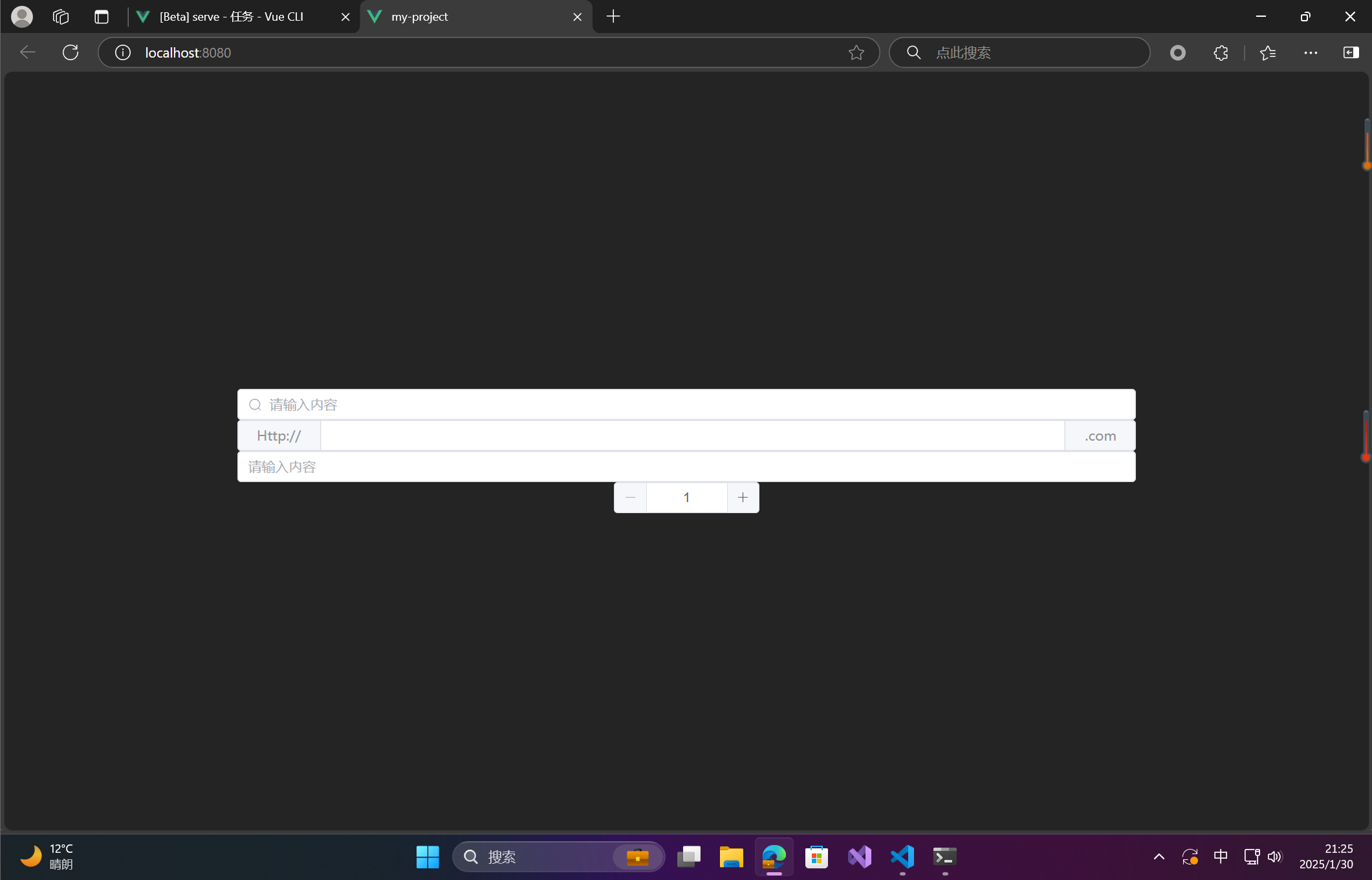Toggle the browser sidebar icon
This screenshot has height=880, width=1372.
1351,52
